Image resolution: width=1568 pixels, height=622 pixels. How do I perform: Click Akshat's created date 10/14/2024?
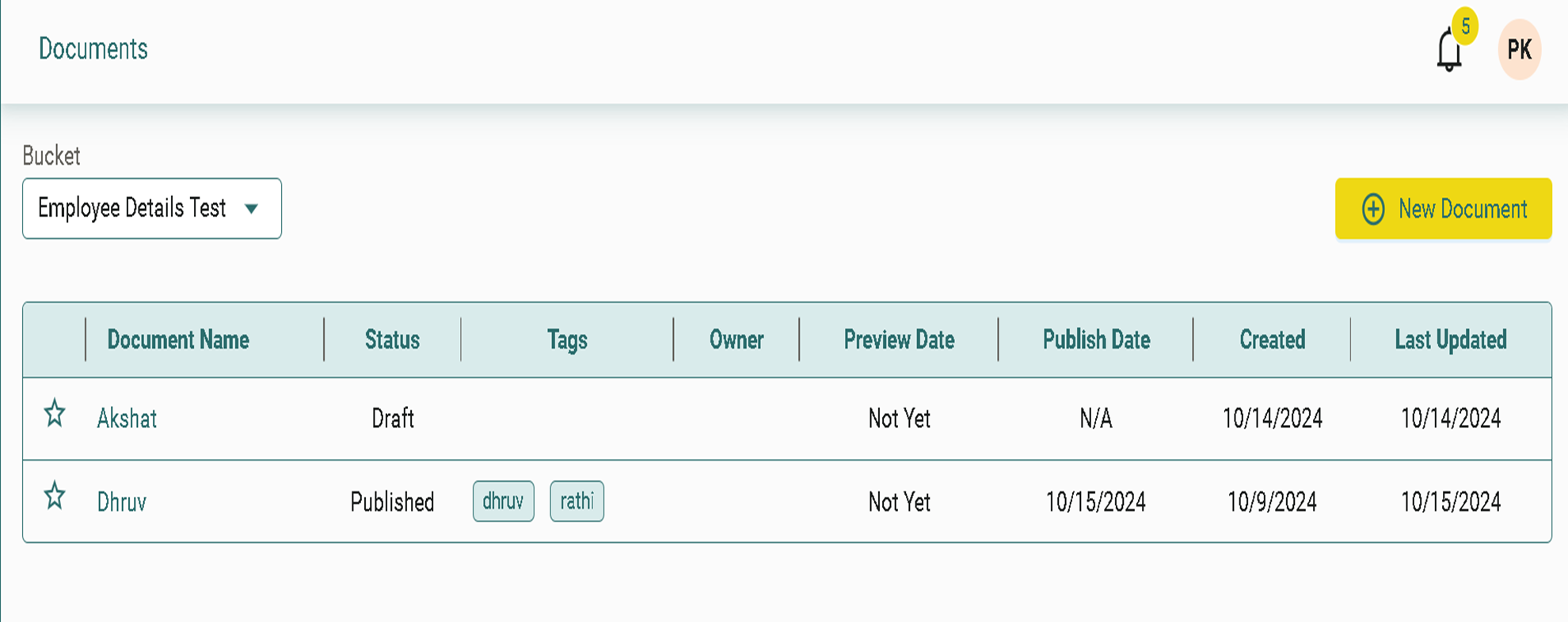[x=1272, y=419]
